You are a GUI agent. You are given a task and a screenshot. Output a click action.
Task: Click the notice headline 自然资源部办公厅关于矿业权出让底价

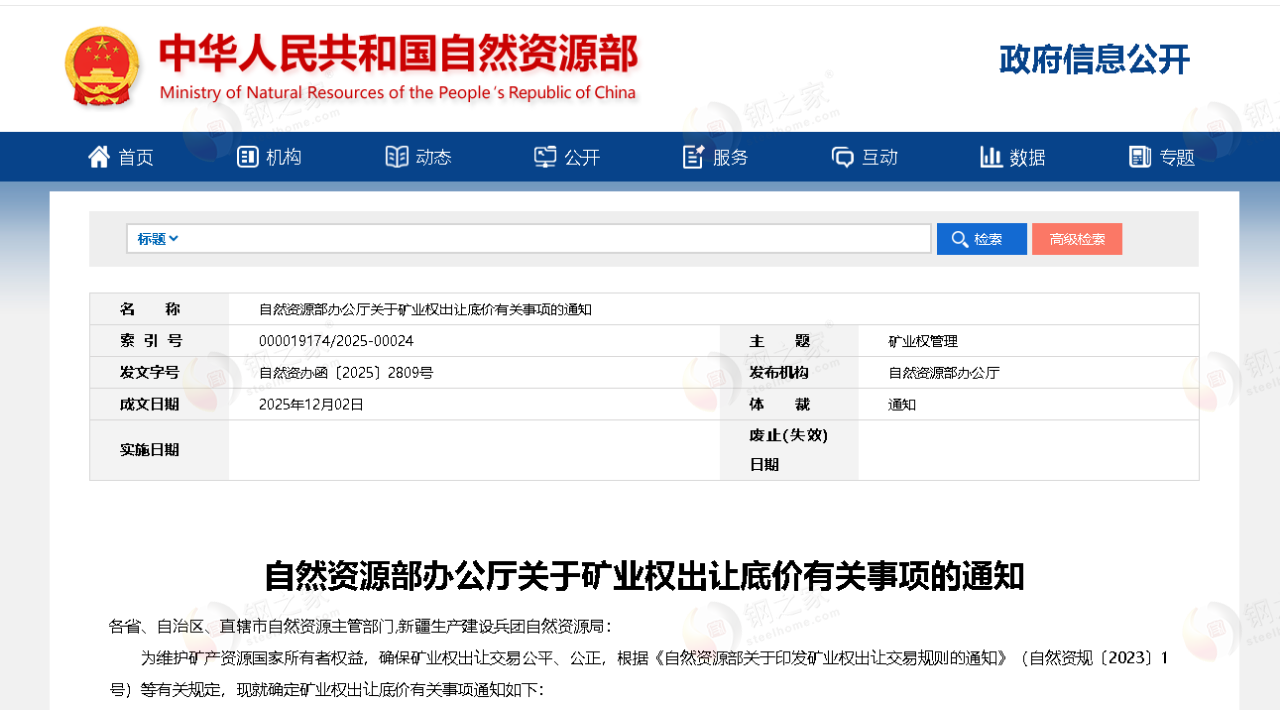(x=644, y=576)
